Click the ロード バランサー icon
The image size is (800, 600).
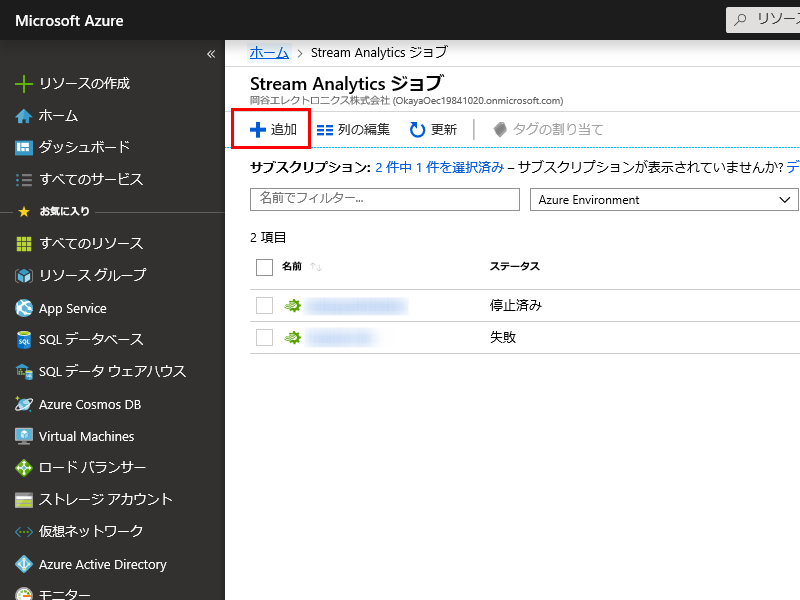(25, 468)
